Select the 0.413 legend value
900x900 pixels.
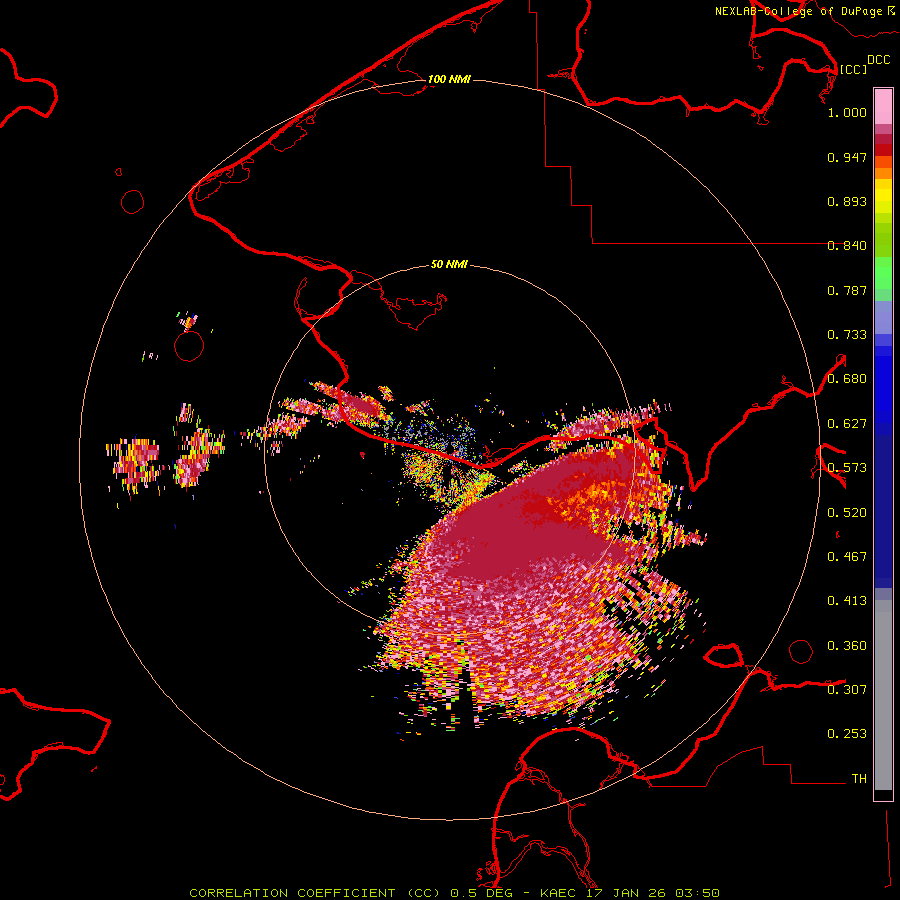click(847, 601)
